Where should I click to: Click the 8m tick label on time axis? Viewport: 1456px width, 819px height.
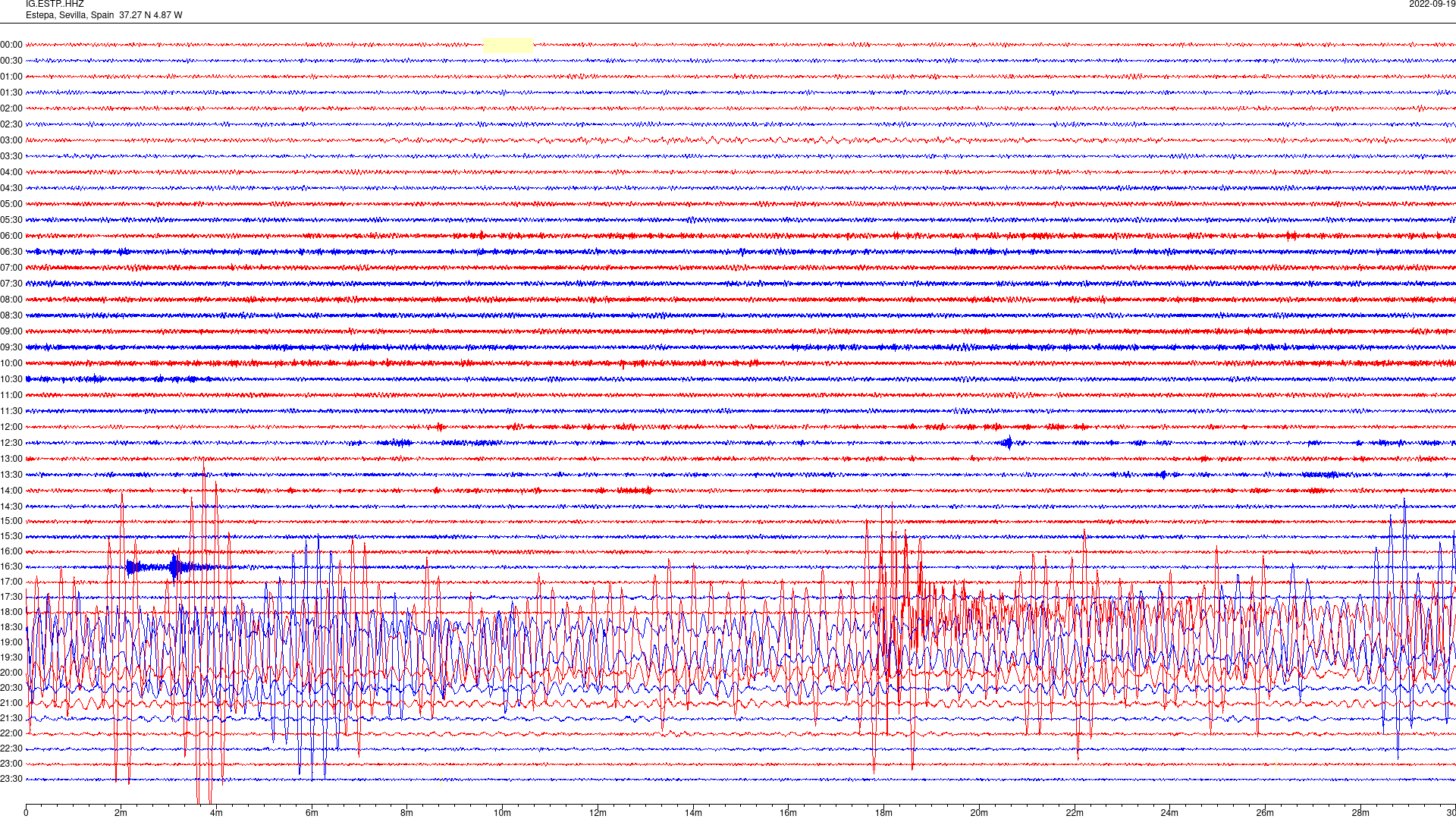(x=406, y=813)
